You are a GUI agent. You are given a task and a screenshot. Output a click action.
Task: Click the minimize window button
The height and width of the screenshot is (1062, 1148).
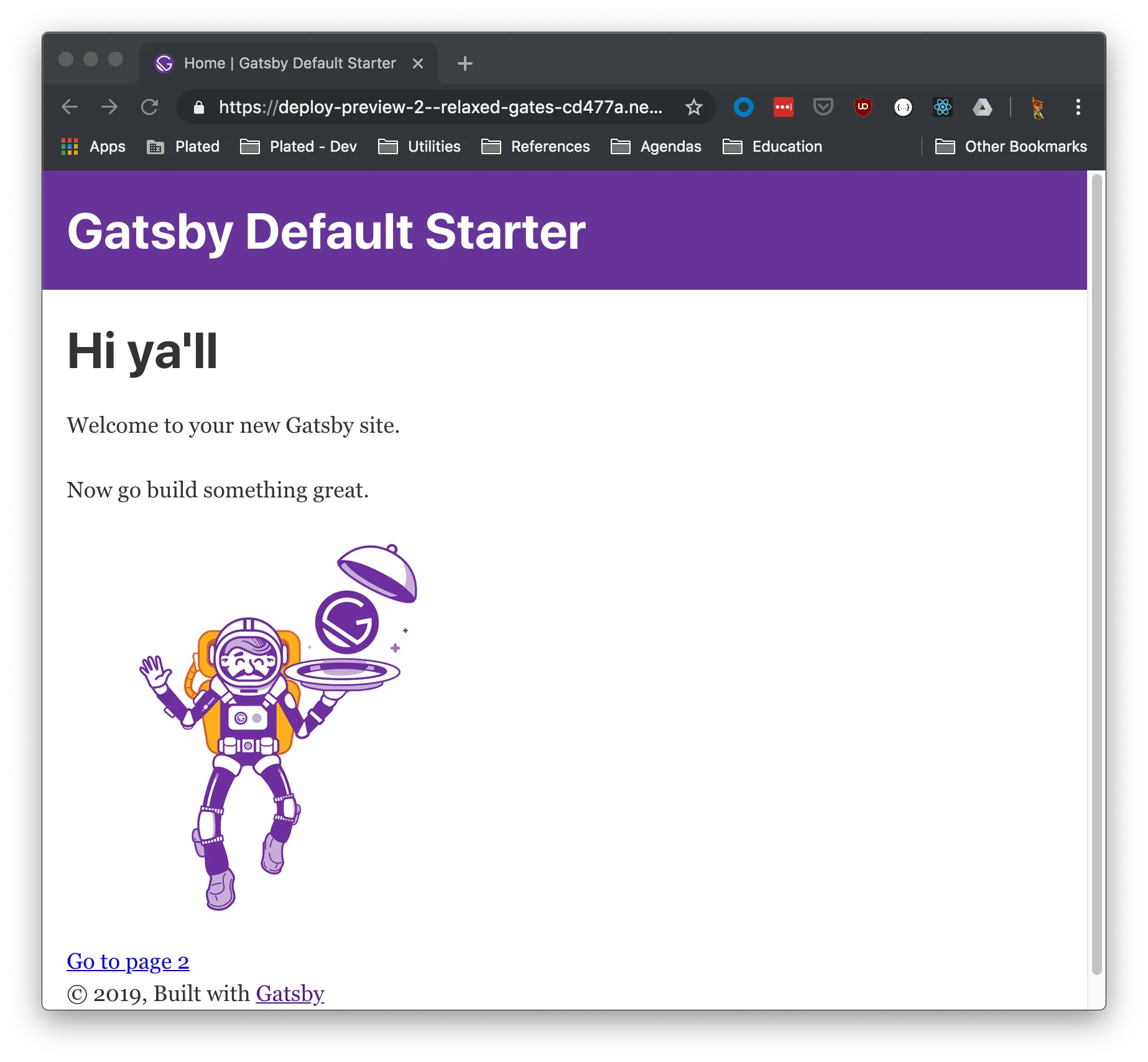(91, 59)
